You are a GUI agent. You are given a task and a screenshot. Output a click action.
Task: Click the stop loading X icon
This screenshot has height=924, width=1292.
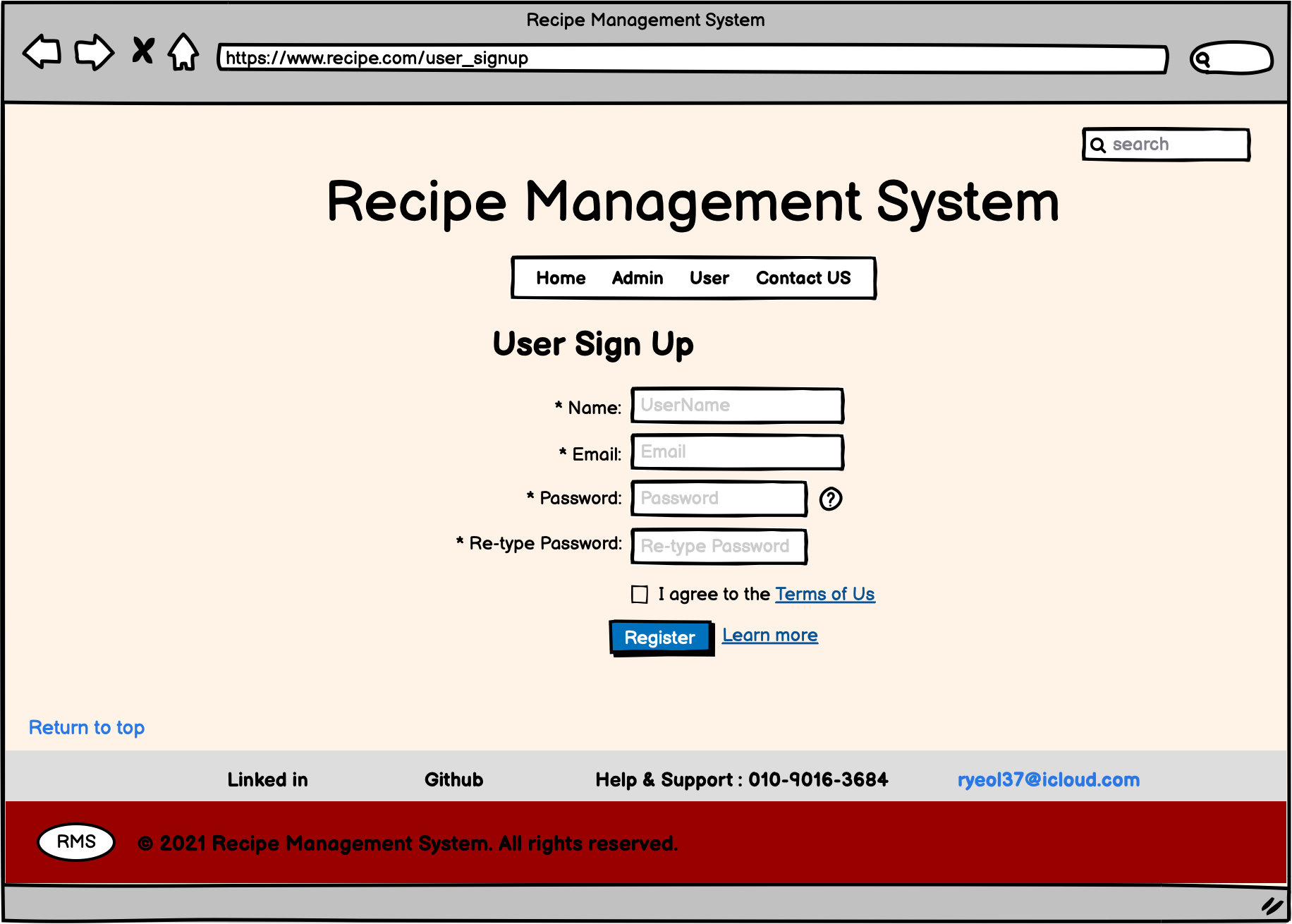click(x=142, y=51)
